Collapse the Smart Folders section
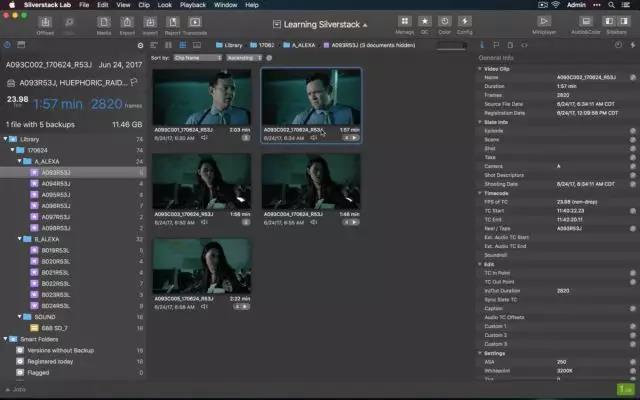This screenshot has height=400, width=640. 5,339
